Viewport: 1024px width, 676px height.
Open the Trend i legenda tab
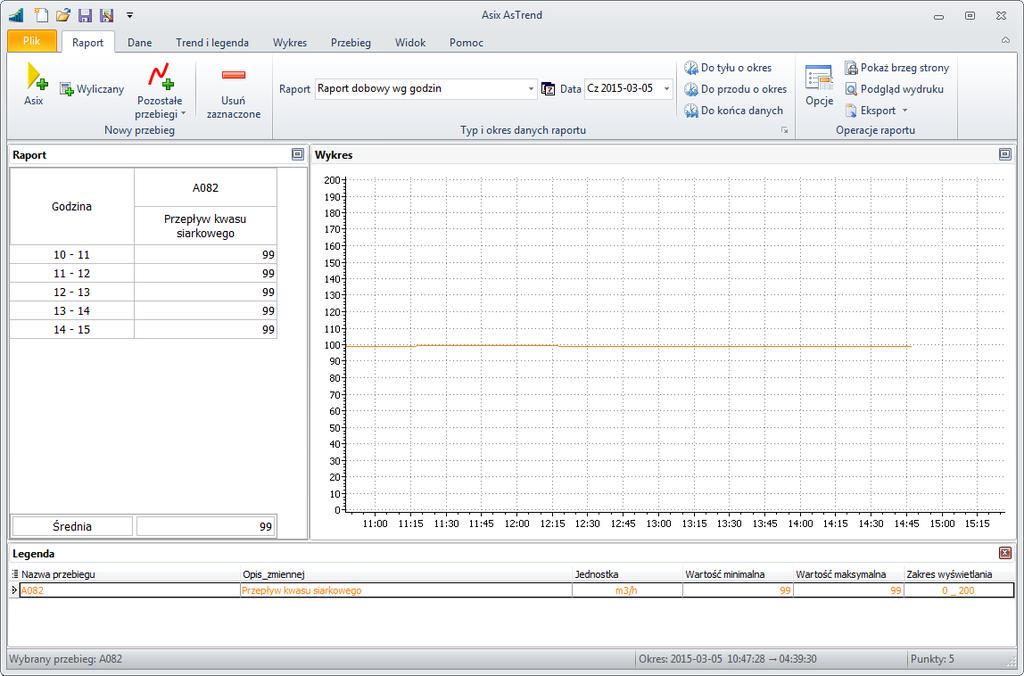click(212, 42)
